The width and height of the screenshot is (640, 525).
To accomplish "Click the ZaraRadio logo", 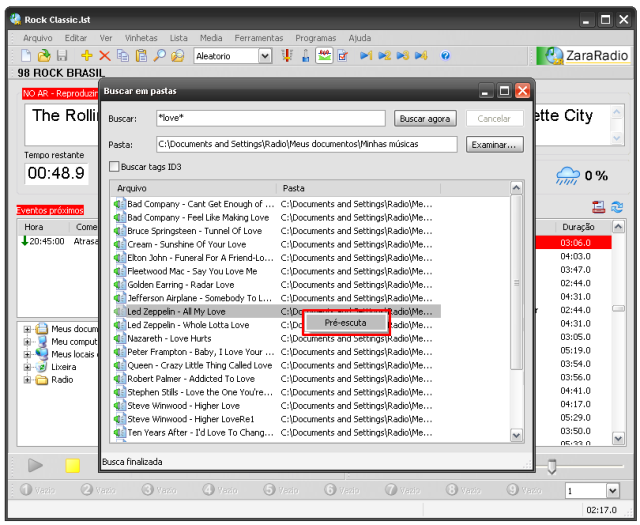I will click(x=584, y=56).
